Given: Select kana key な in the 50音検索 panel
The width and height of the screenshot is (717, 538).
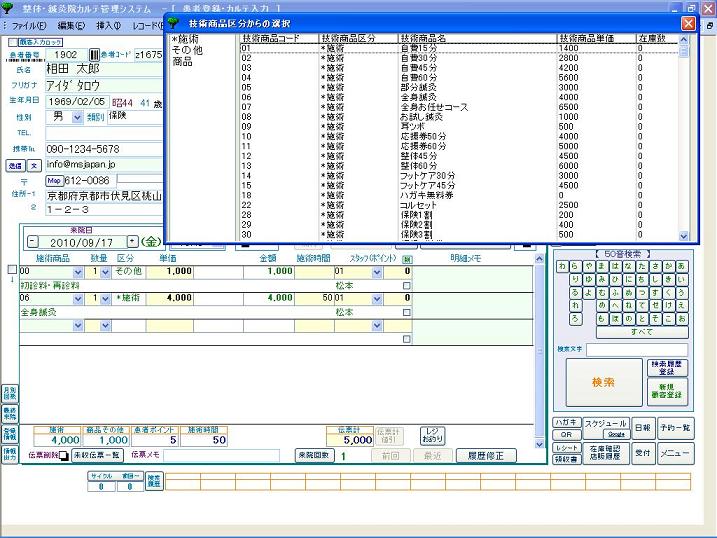Looking at the screenshot, I should (629, 266).
